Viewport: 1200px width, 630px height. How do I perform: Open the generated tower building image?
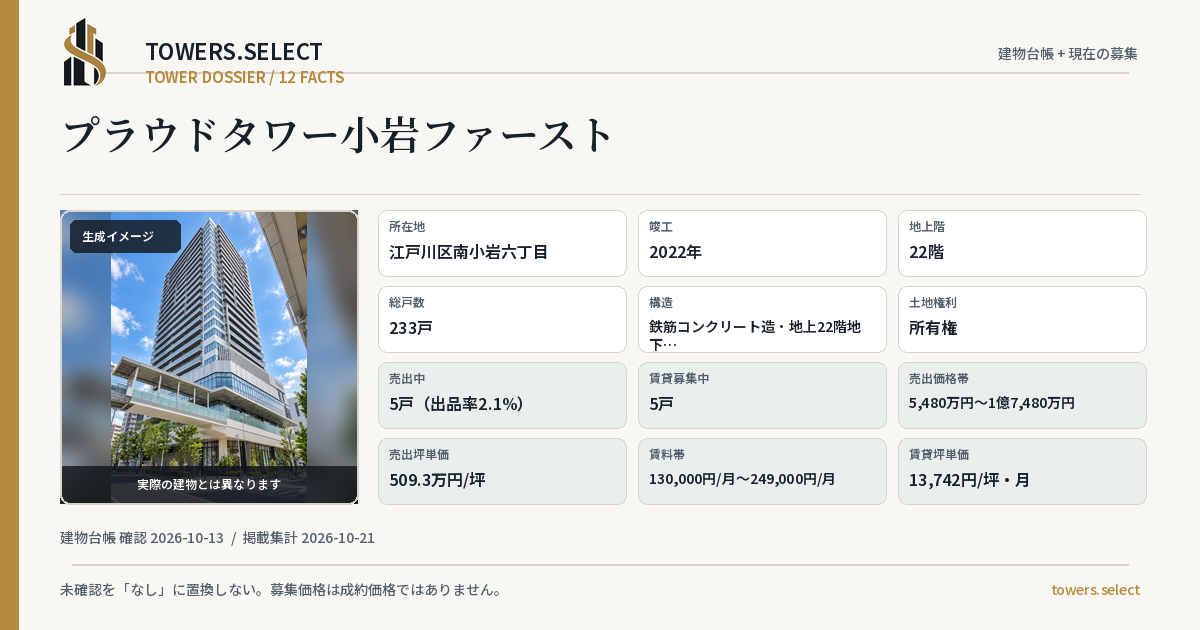pyautogui.click(x=209, y=357)
